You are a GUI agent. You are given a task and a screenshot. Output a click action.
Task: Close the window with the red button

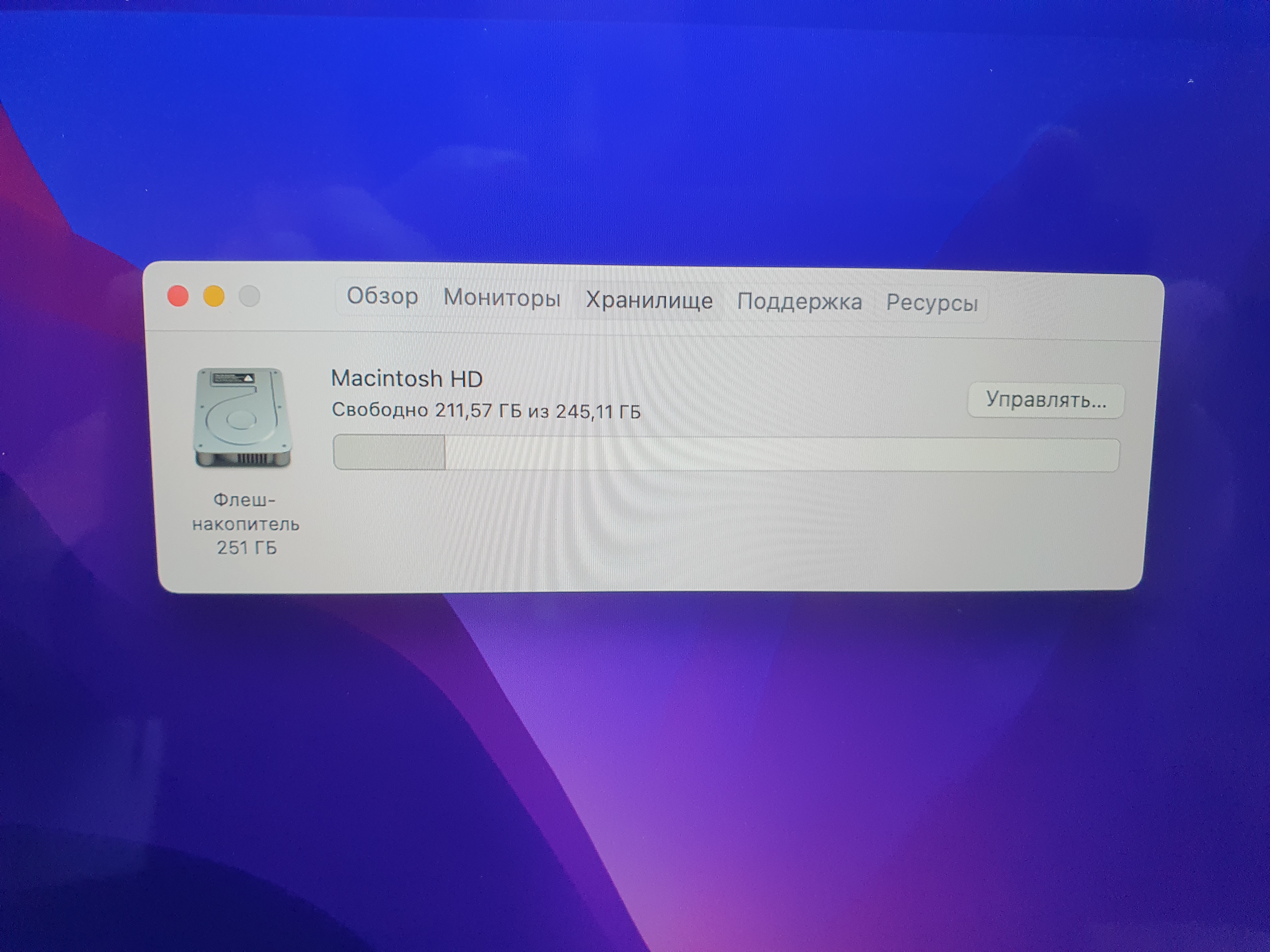click(178, 296)
